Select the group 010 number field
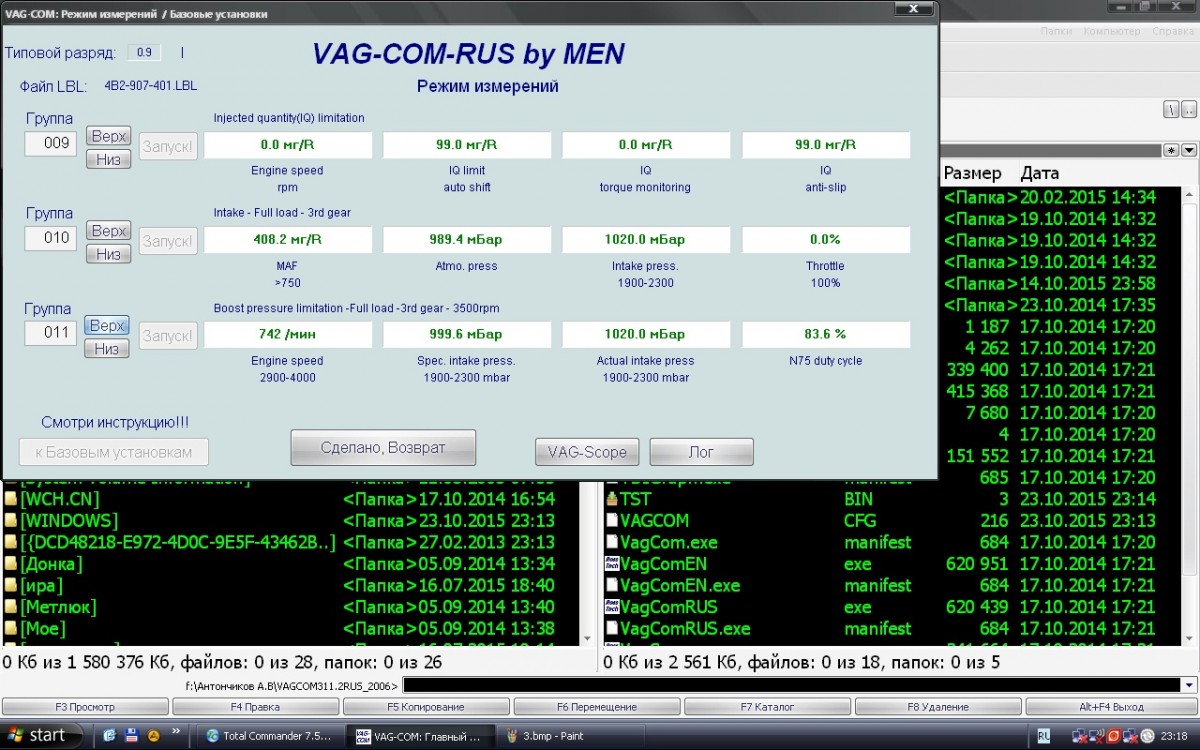Screen dimensions: 1200x750 51,238
